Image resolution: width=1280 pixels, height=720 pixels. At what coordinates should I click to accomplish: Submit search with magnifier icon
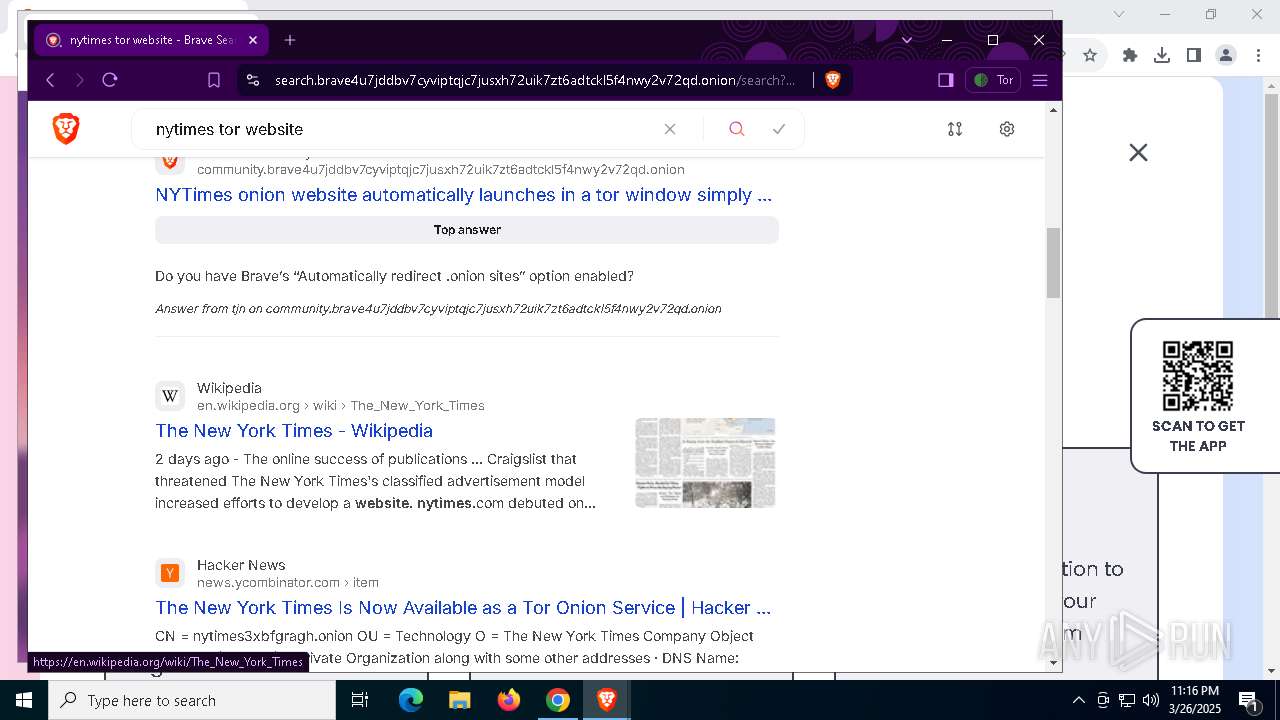(737, 129)
